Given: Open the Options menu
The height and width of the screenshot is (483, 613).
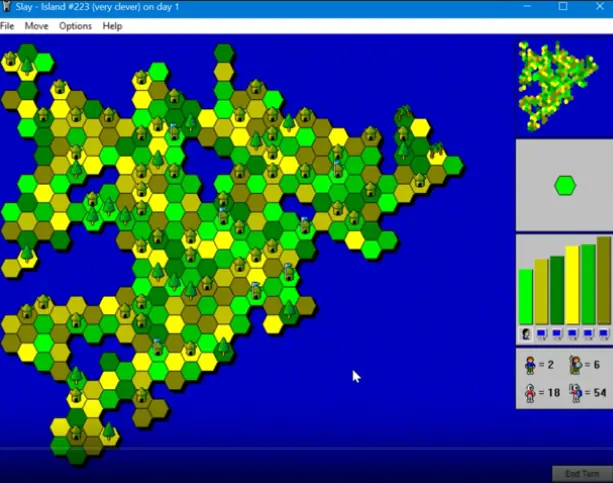Looking at the screenshot, I should (75, 26).
